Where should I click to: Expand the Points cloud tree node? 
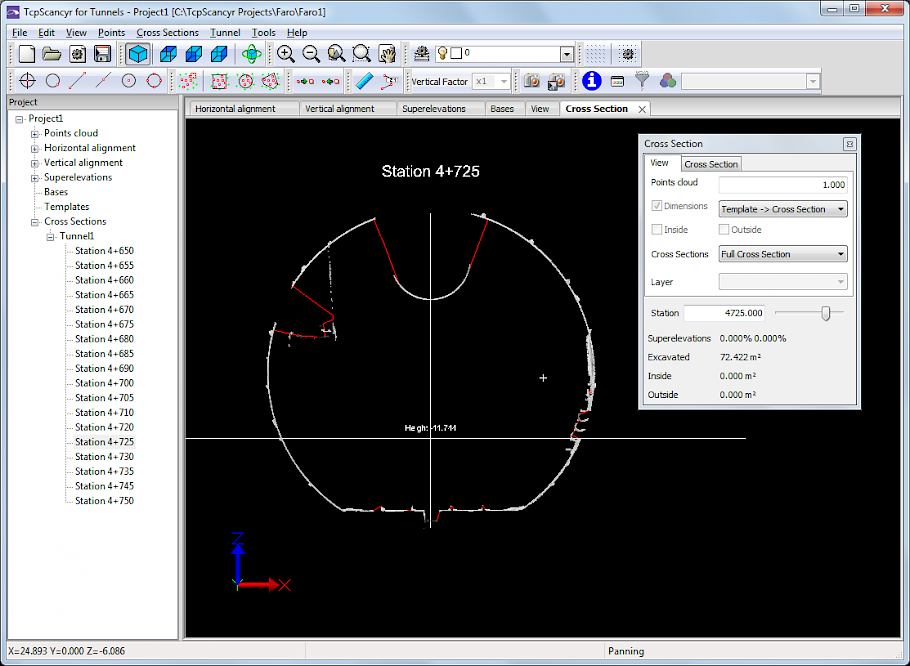[x=35, y=133]
